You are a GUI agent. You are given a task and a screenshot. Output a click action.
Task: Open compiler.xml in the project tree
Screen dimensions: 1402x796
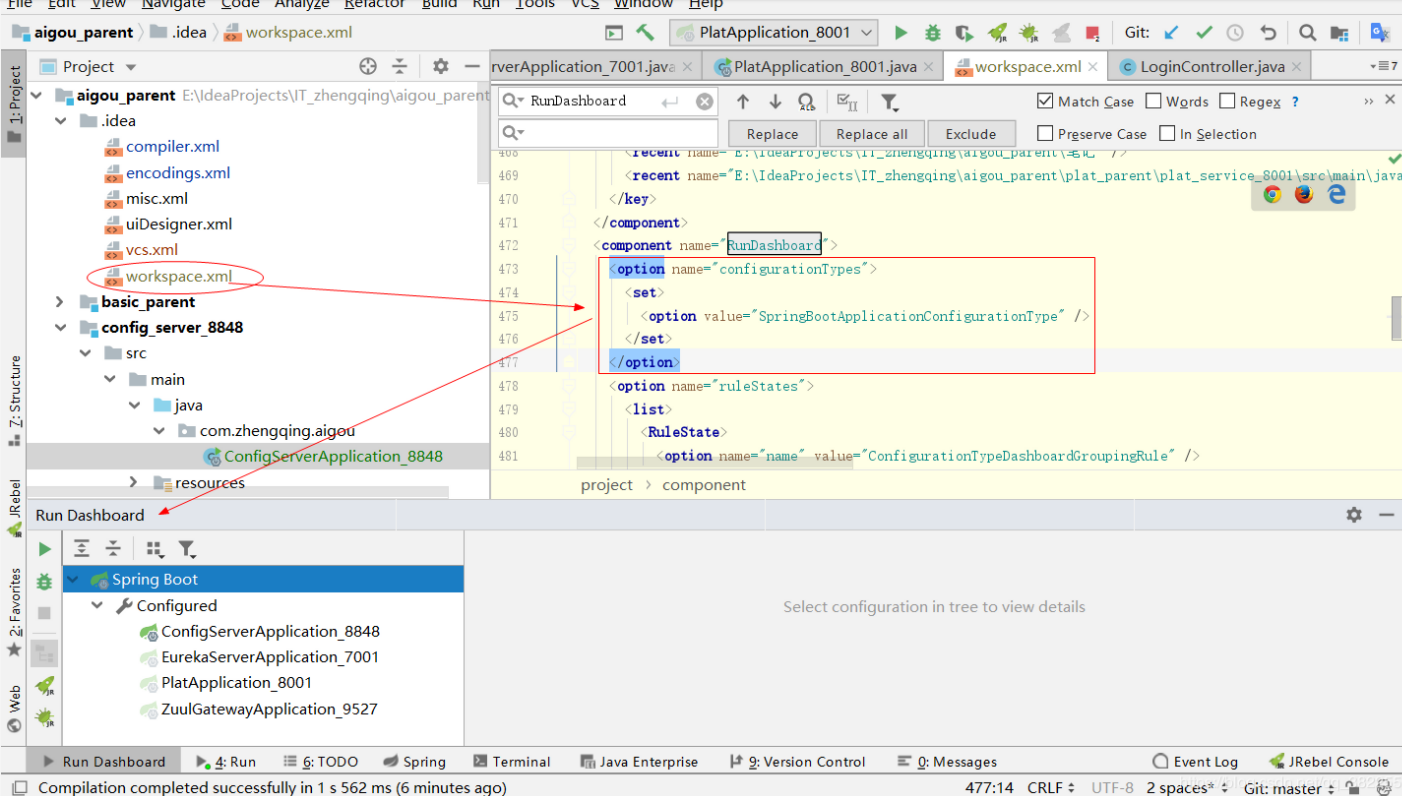[x=172, y=147]
